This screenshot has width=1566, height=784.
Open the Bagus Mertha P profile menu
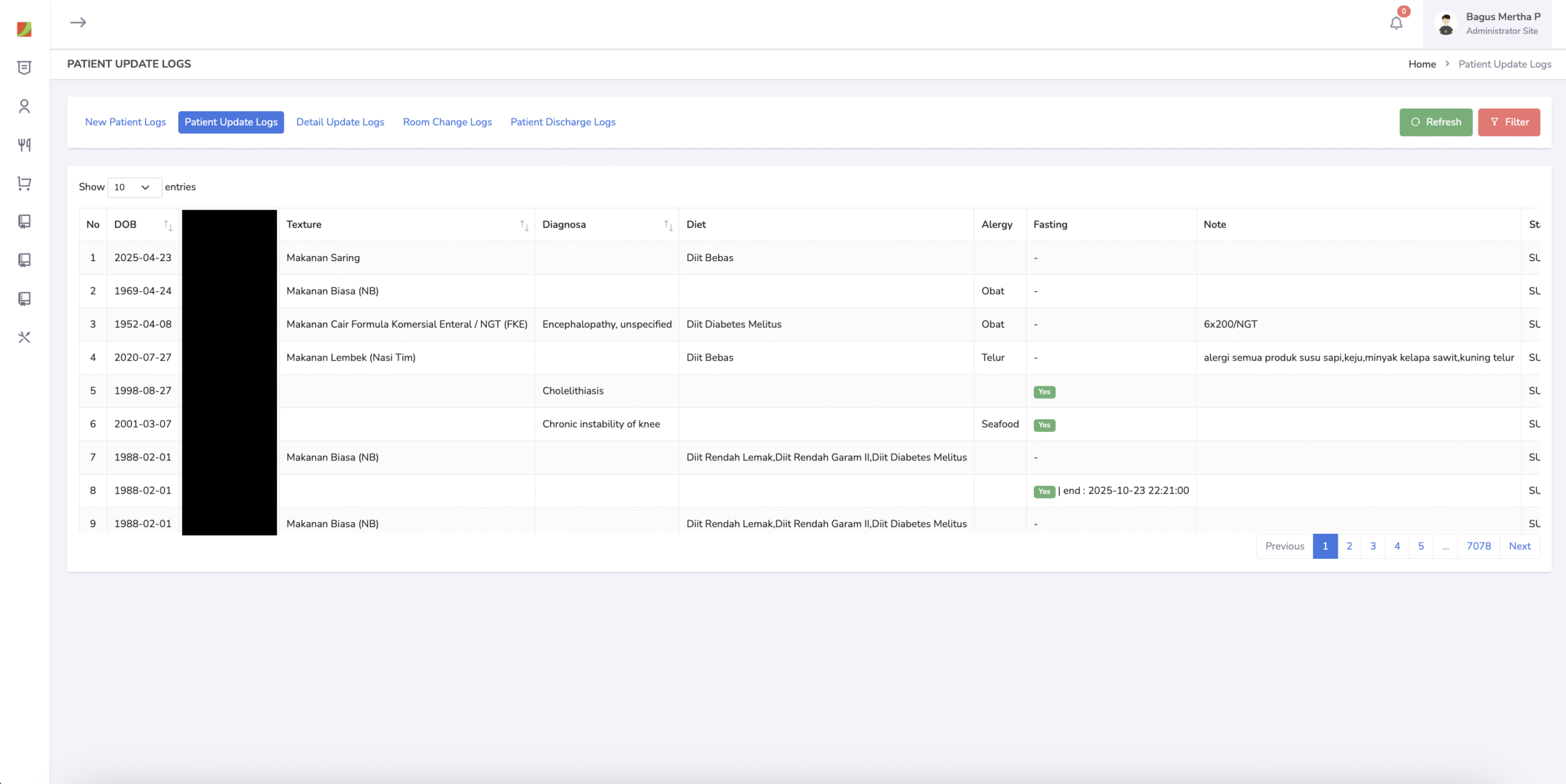[x=1487, y=24]
